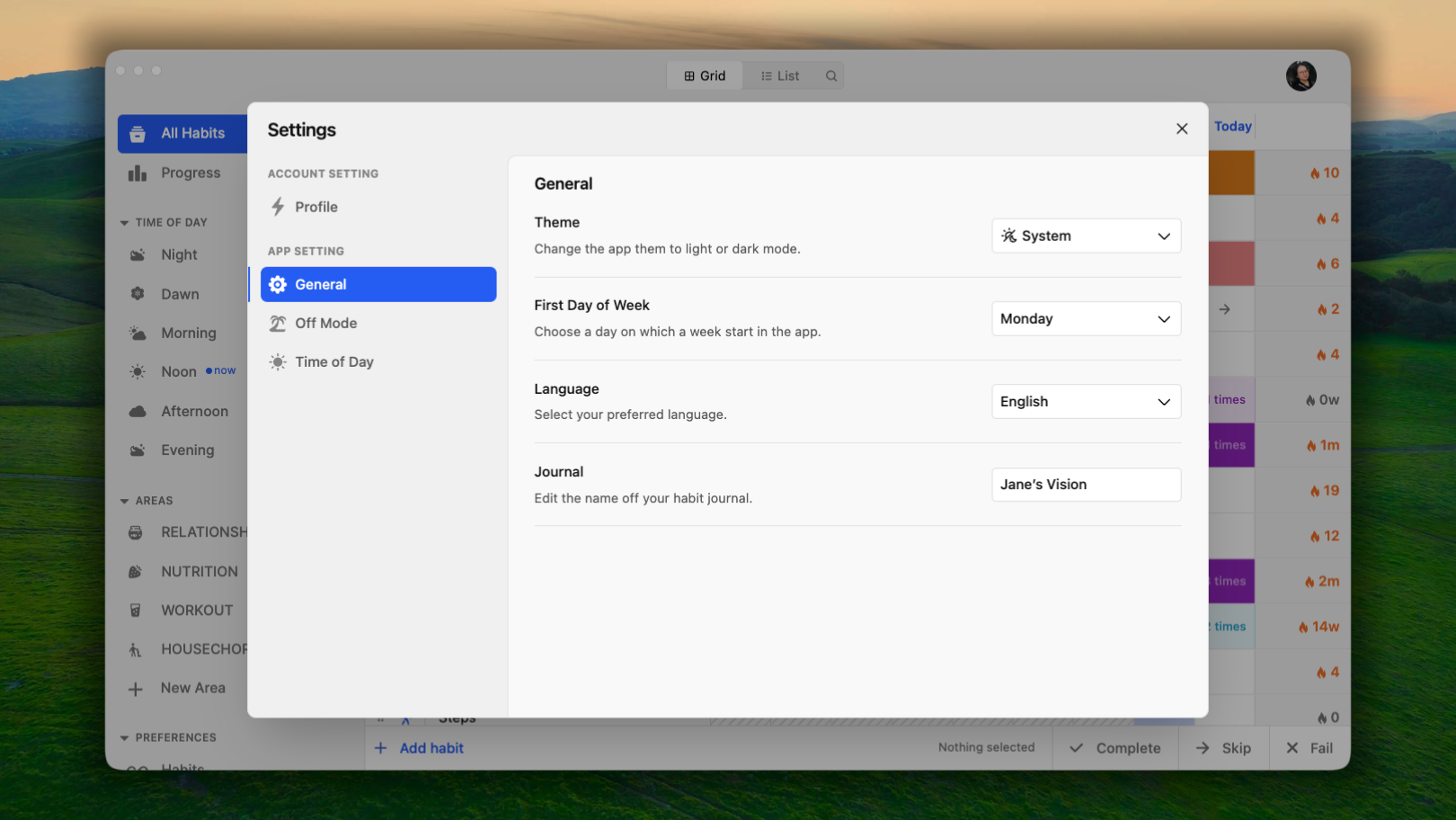Collapse the Areas section
Viewport: 1456px width, 820px height.
tap(124, 501)
